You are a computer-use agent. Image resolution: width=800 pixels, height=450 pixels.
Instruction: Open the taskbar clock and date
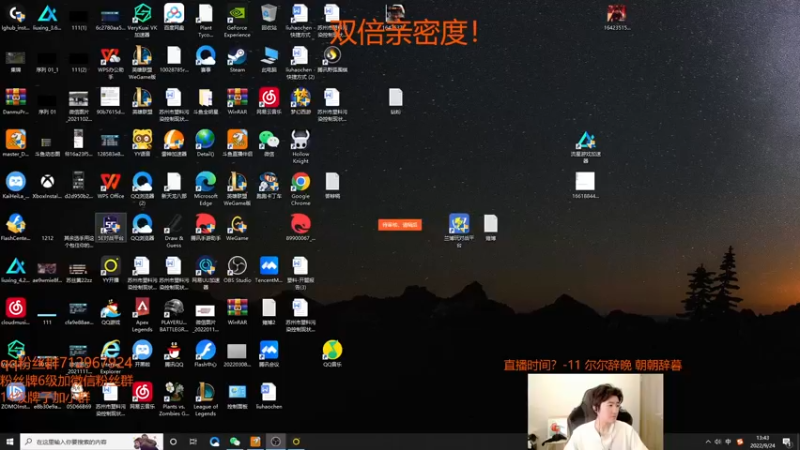762,442
